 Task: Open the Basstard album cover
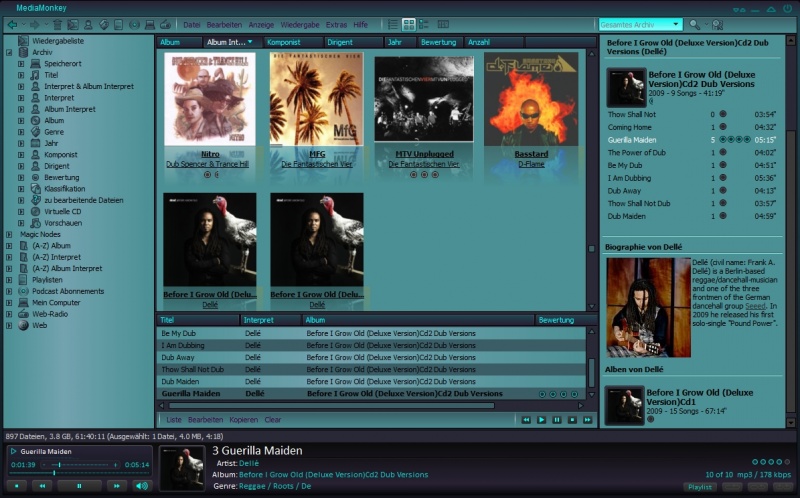click(x=531, y=99)
